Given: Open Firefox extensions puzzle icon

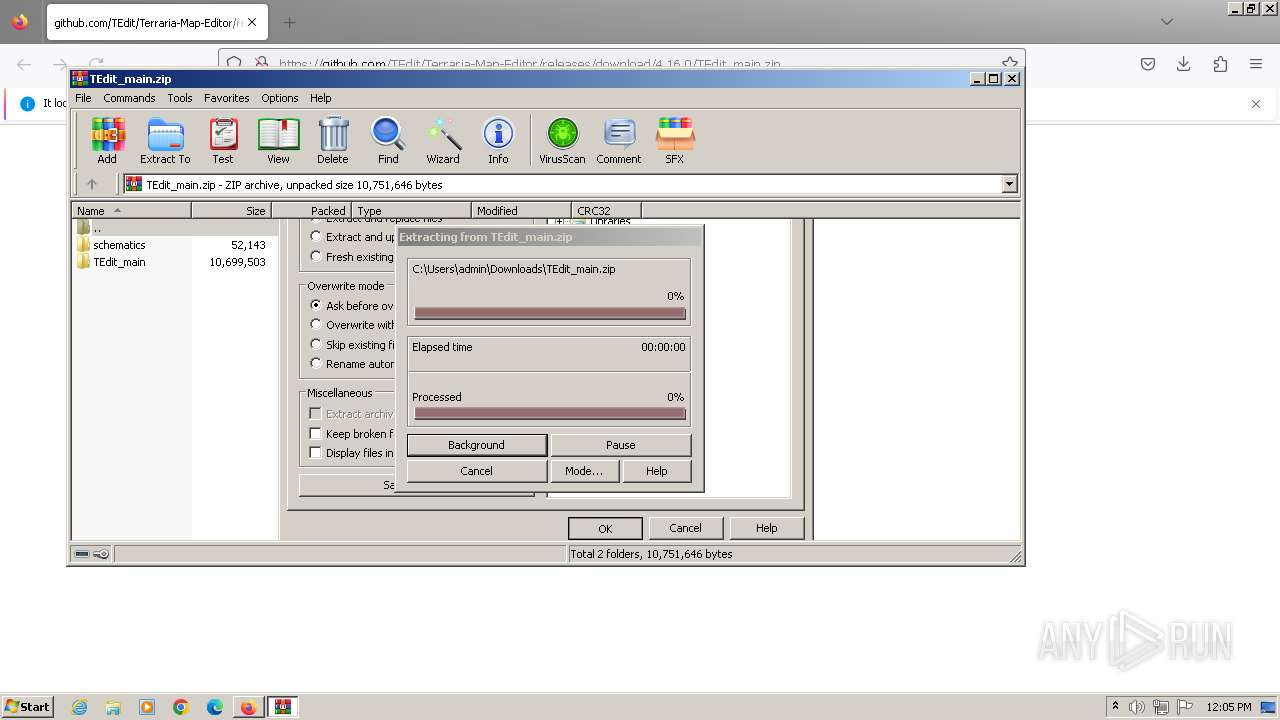Looking at the screenshot, I should coord(1220,64).
